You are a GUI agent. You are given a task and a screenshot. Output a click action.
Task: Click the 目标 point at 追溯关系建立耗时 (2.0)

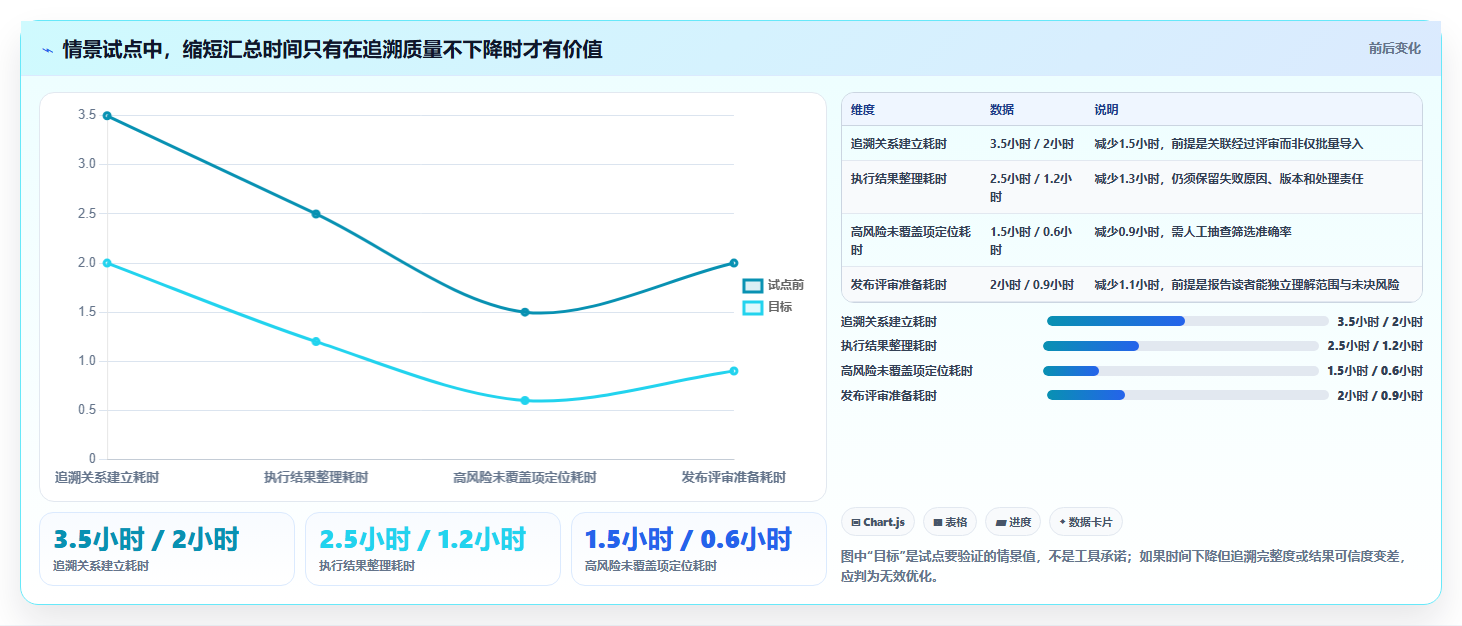click(x=107, y=263)
